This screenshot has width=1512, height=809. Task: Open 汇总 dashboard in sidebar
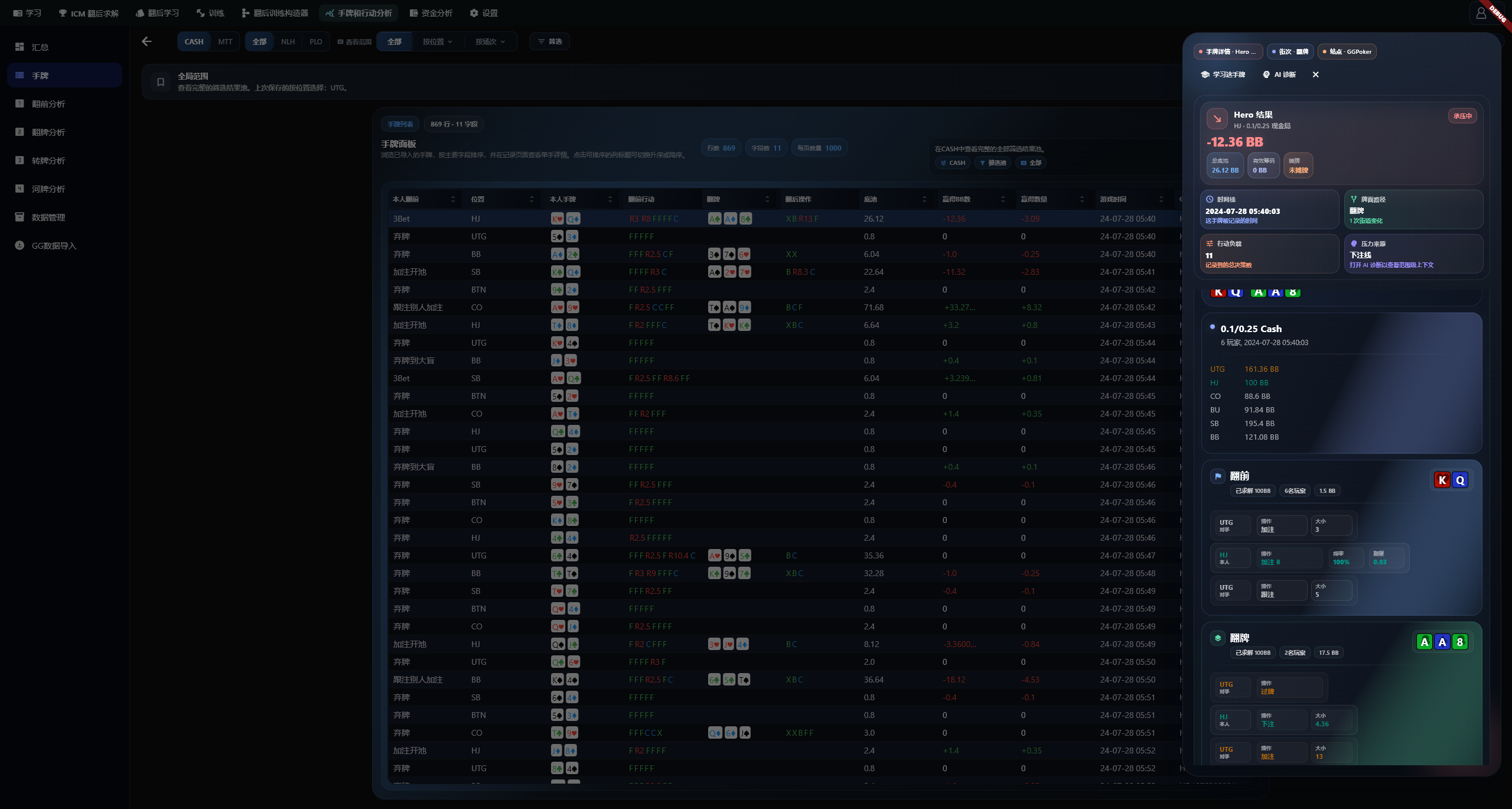tap(64, 47)
